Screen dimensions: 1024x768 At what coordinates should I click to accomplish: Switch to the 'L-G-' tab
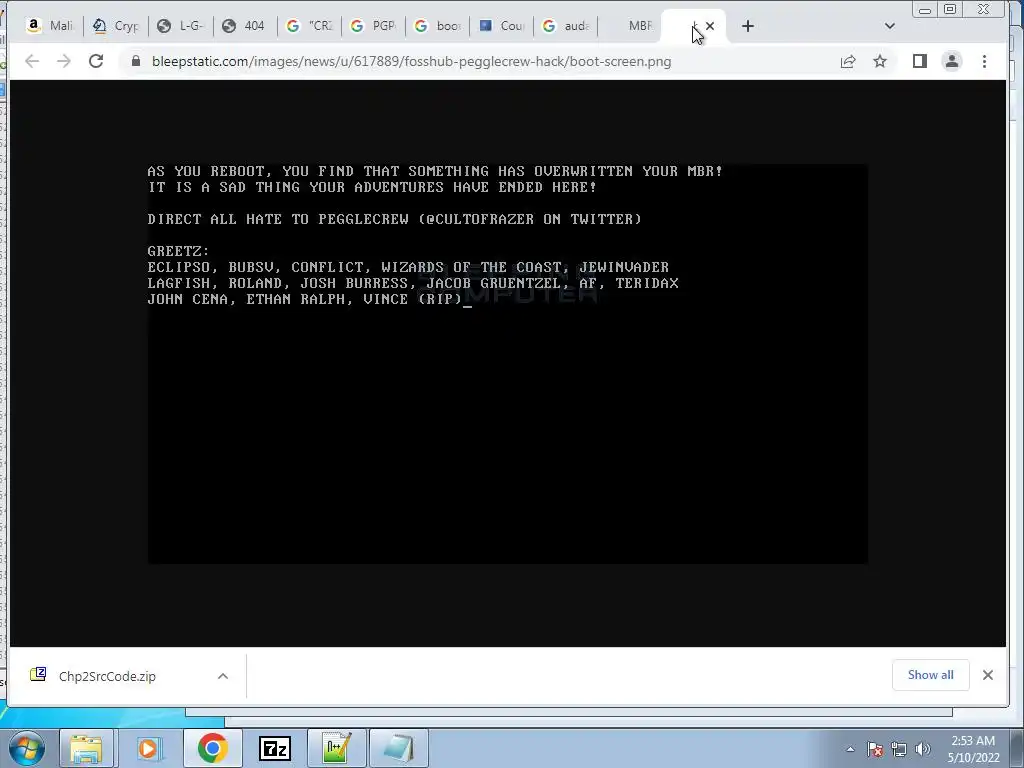181,26
